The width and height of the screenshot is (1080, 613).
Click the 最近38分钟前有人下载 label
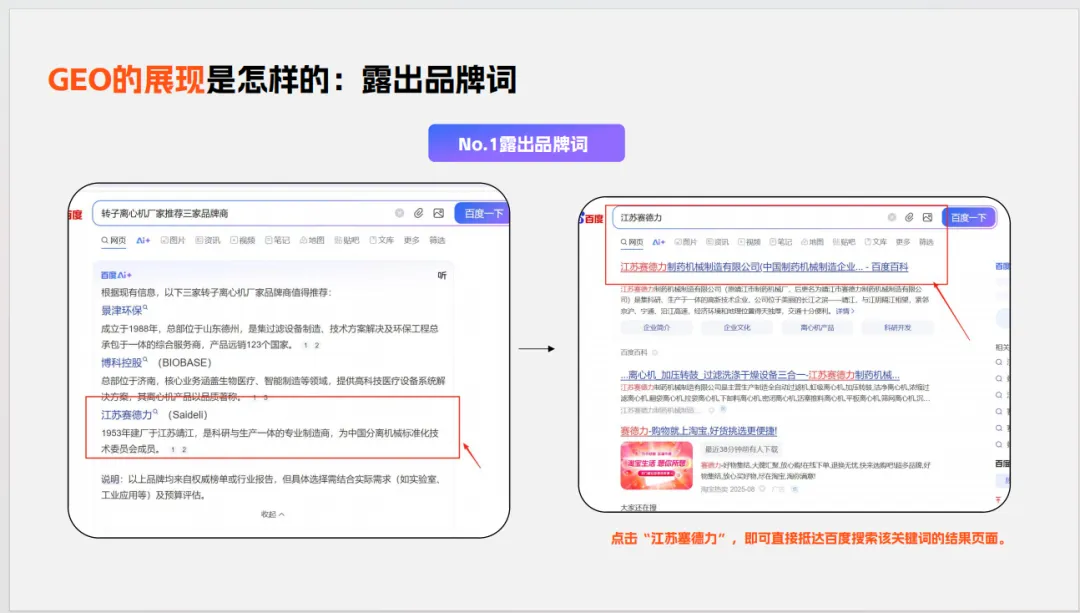(x=741, y=449)
